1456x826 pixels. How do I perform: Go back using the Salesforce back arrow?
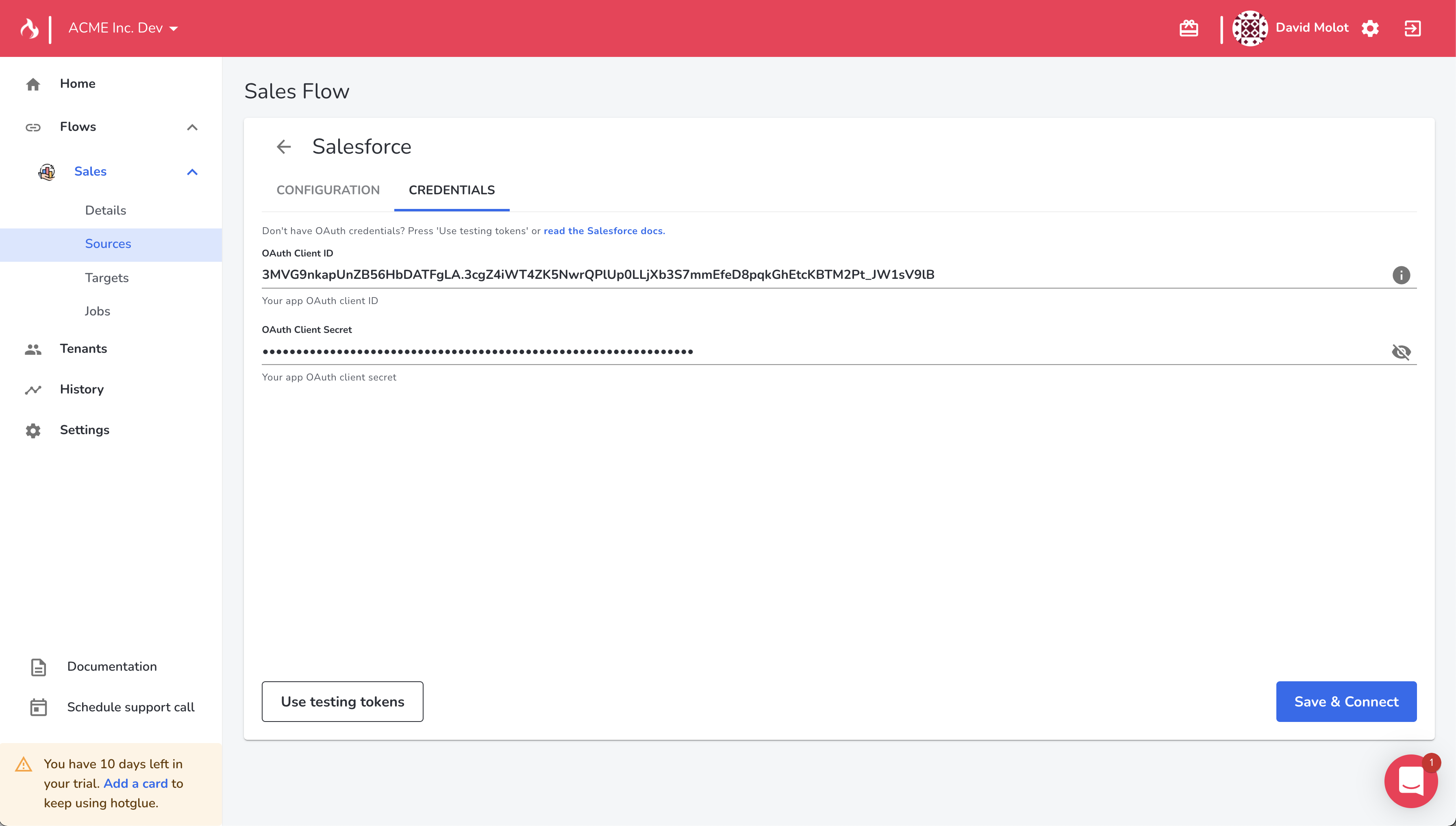coord(284,147)
